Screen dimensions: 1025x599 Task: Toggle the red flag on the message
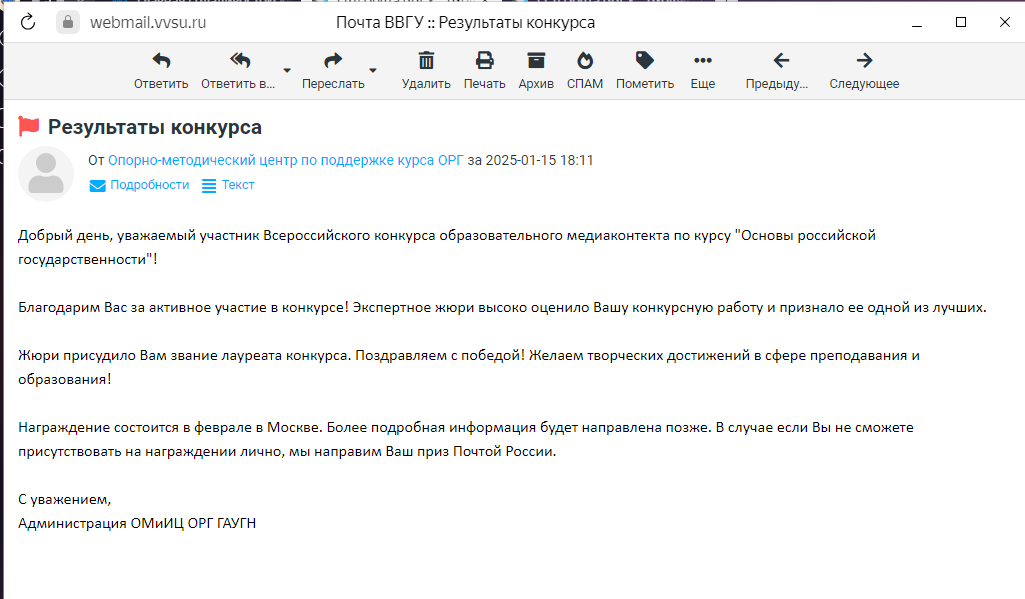point(29,127)
